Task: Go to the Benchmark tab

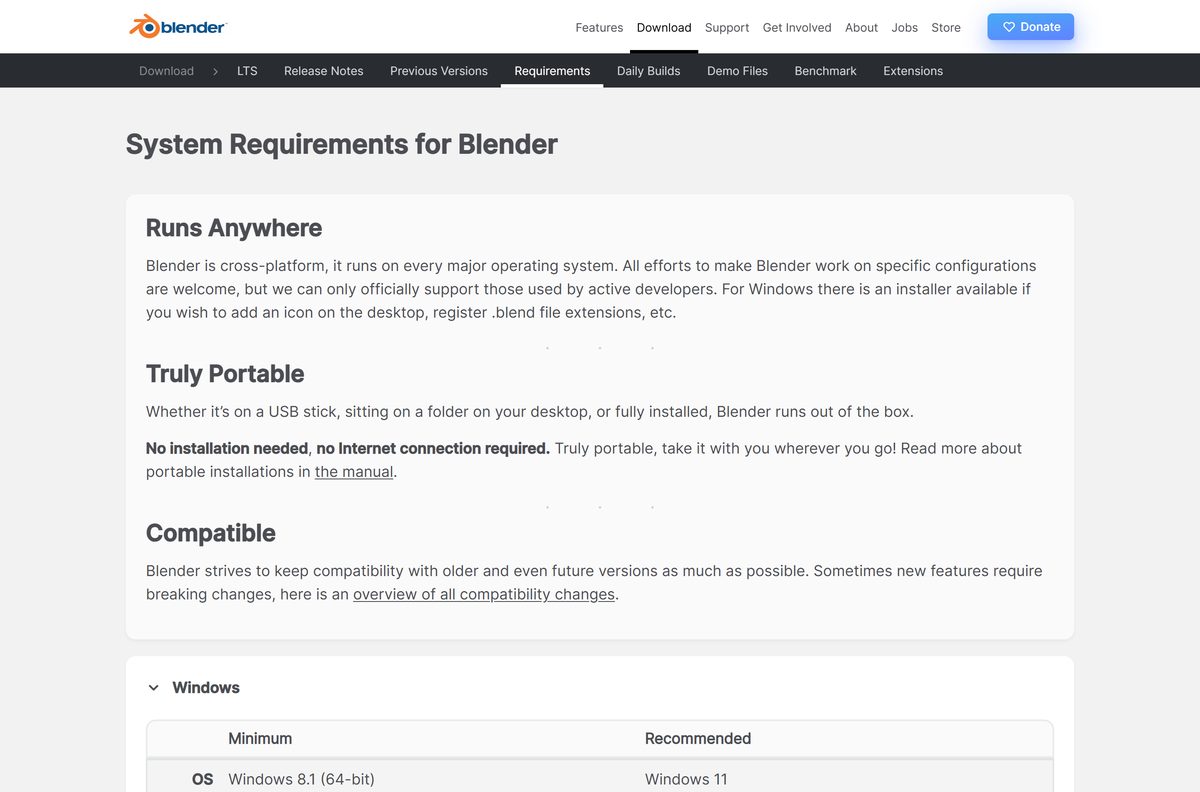Action: (825, 71)
